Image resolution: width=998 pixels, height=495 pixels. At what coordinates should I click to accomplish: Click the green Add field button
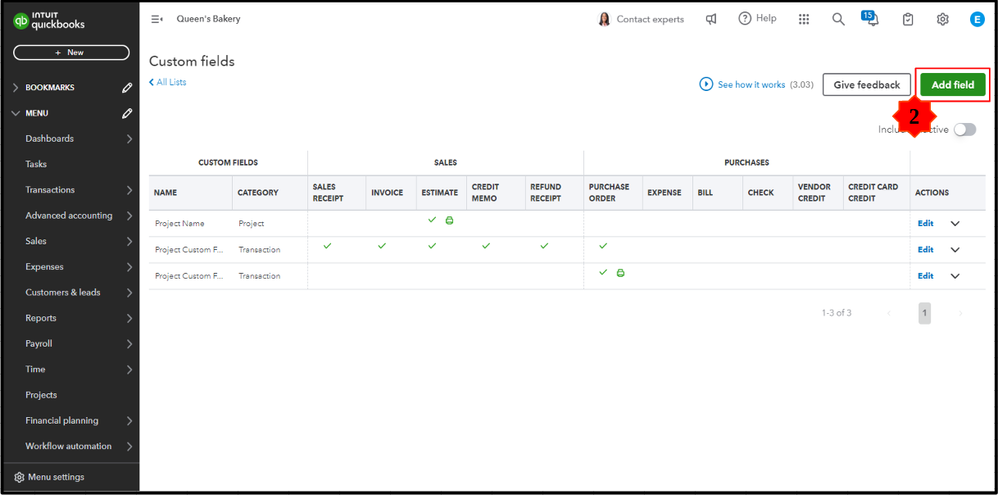952,85
